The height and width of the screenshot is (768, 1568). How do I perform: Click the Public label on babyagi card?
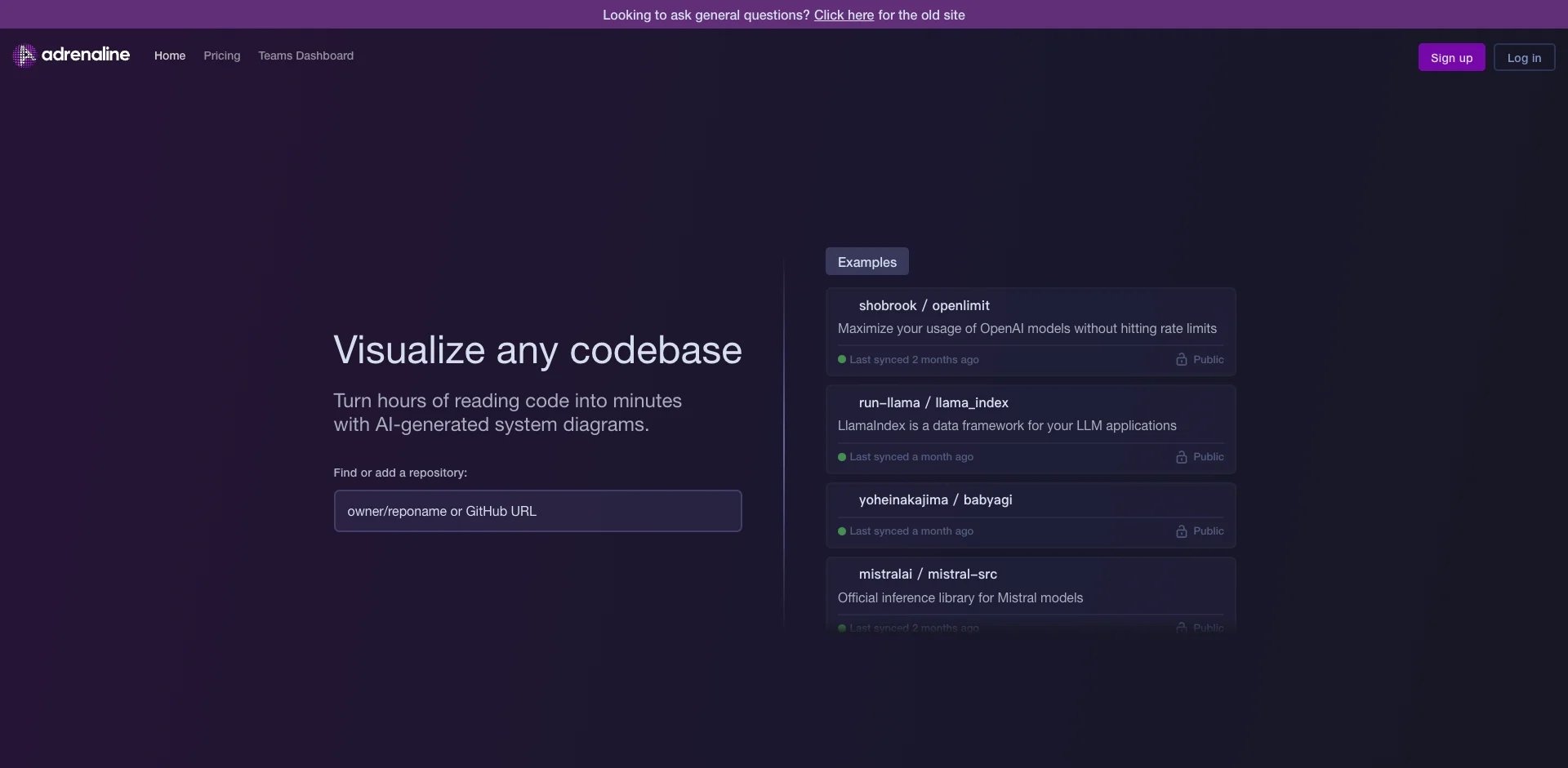[x=1209, y=530]
